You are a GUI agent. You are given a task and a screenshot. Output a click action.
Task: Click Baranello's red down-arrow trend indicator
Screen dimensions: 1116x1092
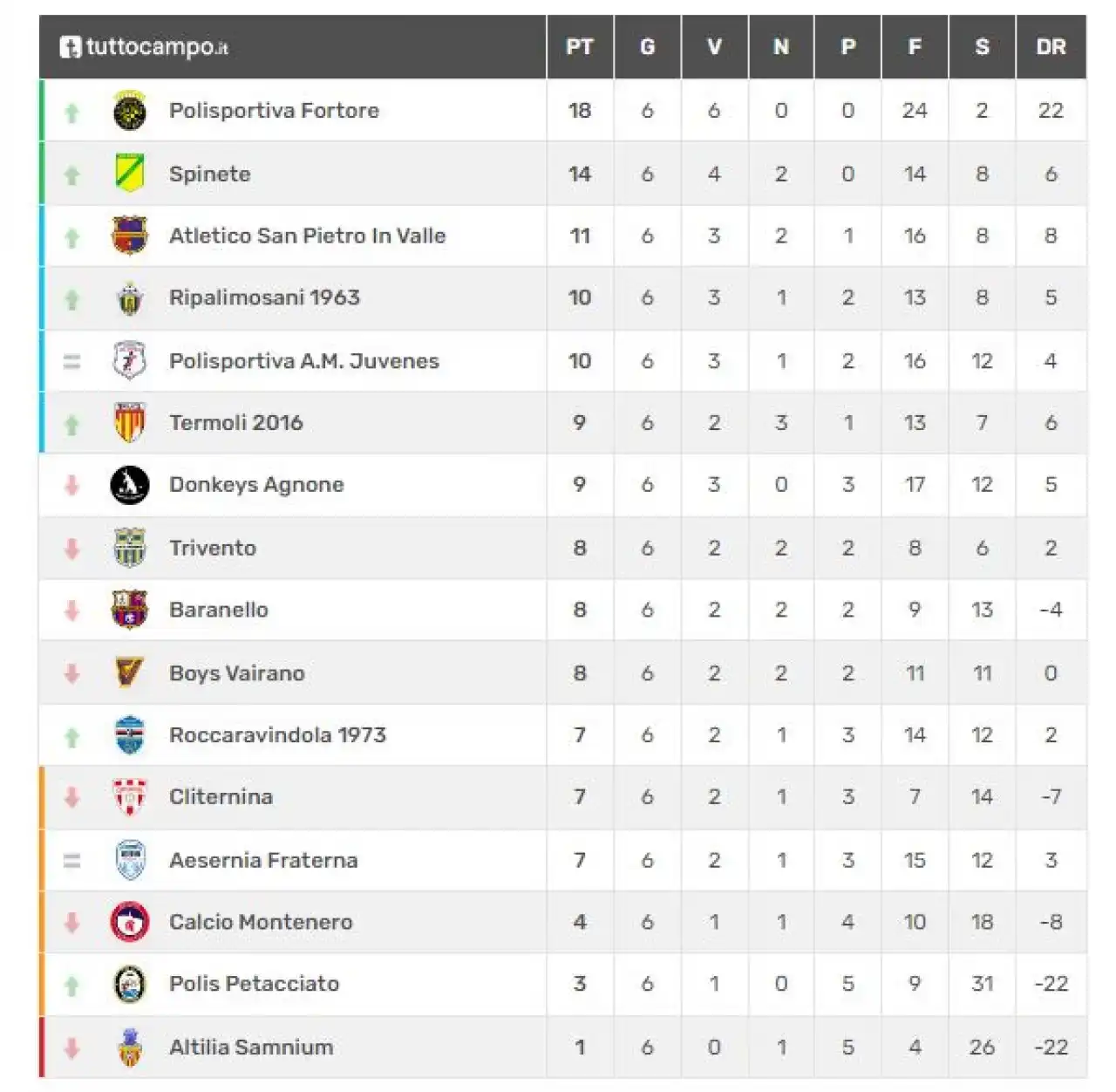tap(72, 611)
